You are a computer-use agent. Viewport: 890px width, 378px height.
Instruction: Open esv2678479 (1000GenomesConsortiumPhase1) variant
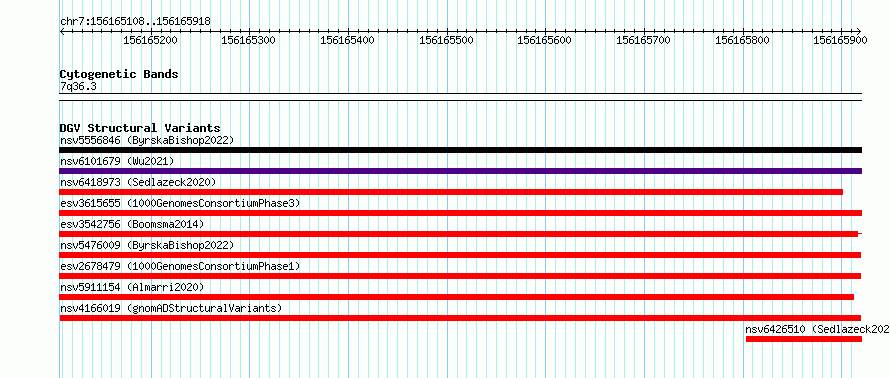tap(180, 266)
